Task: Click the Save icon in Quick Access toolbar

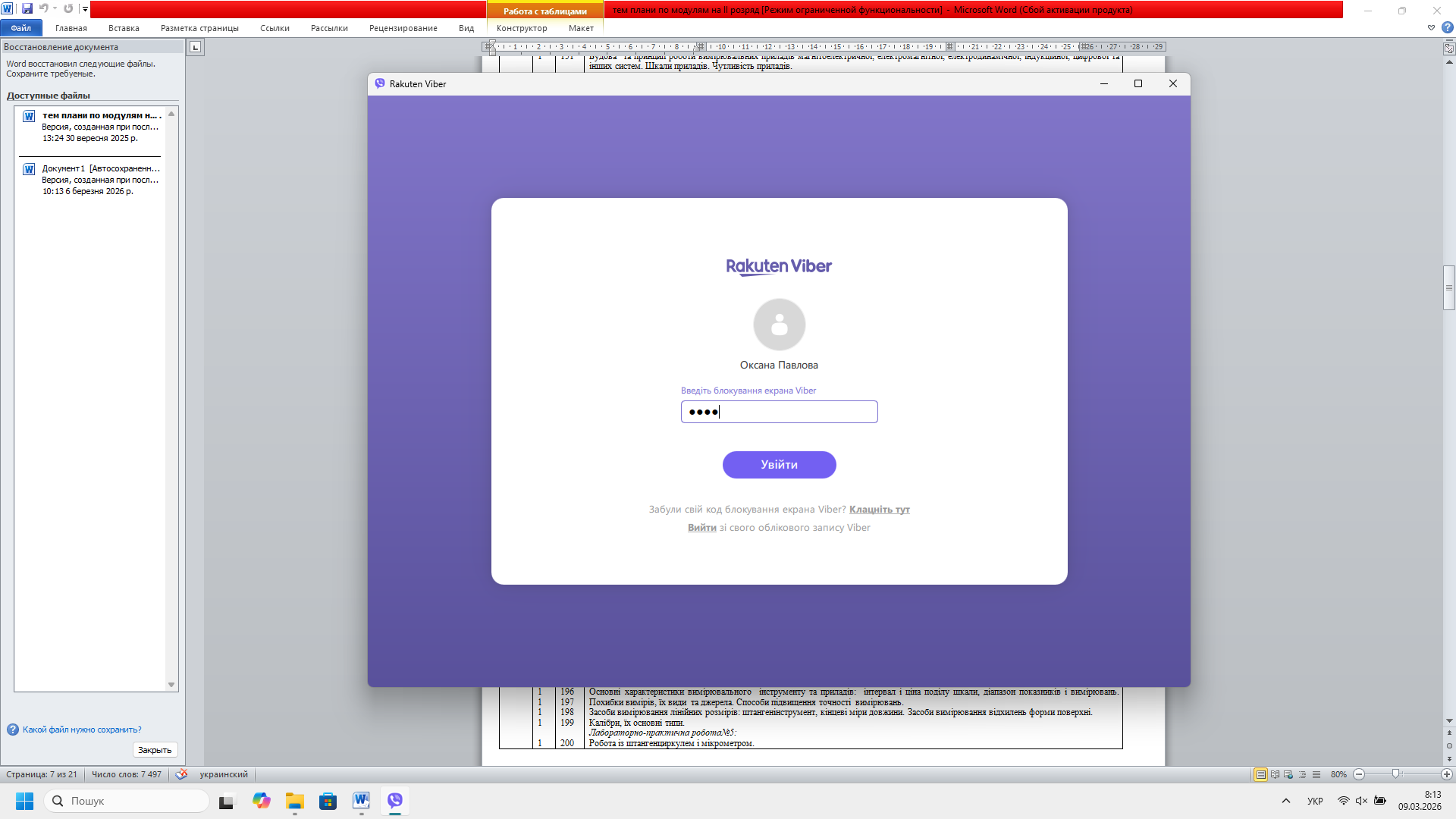Action: [x=27, y=9]
